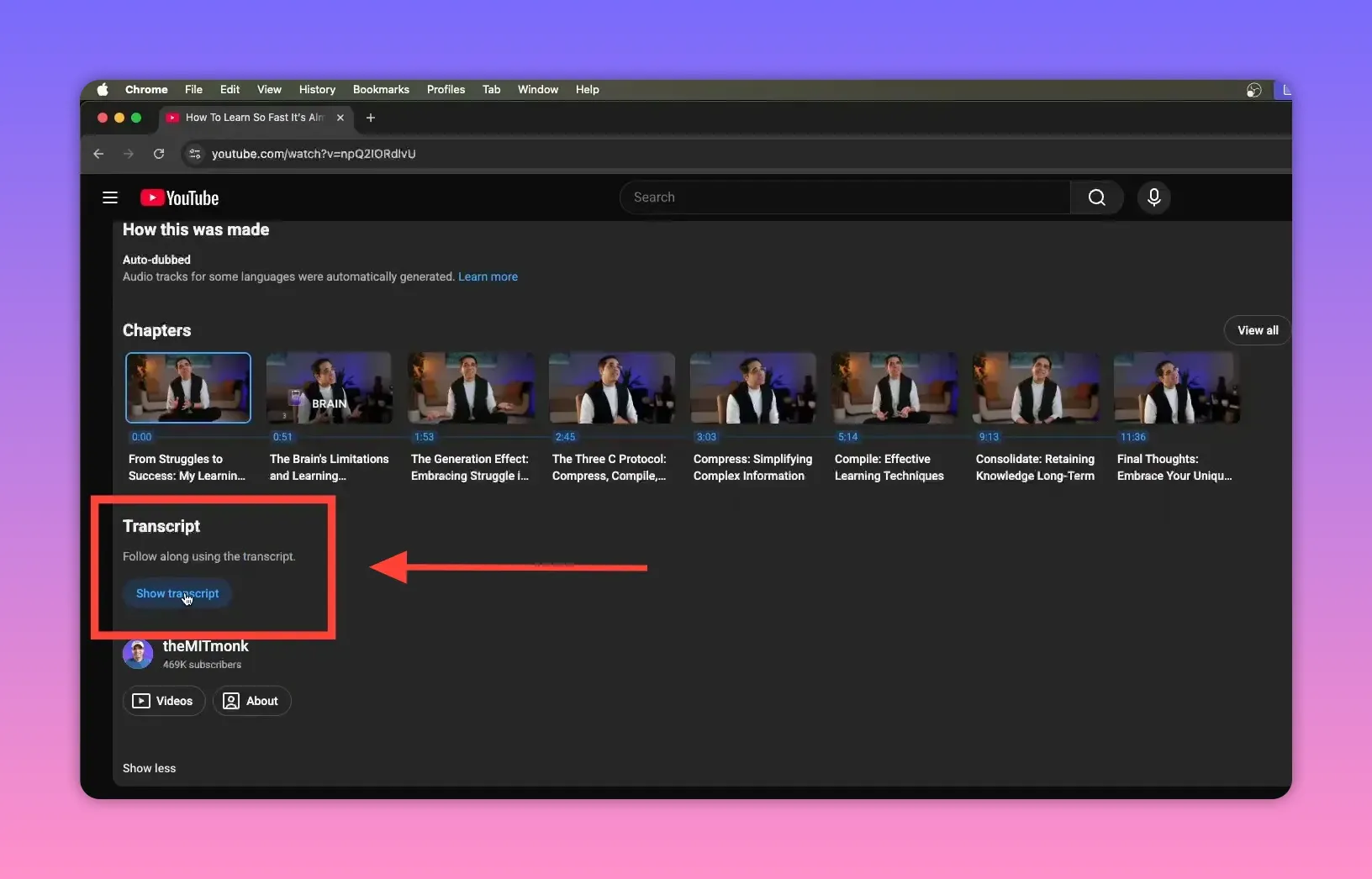Open the chapter 'Compress: Simplifying Complex Information'
This screenshot has width=1372, height=879.
tap(752, 388)
